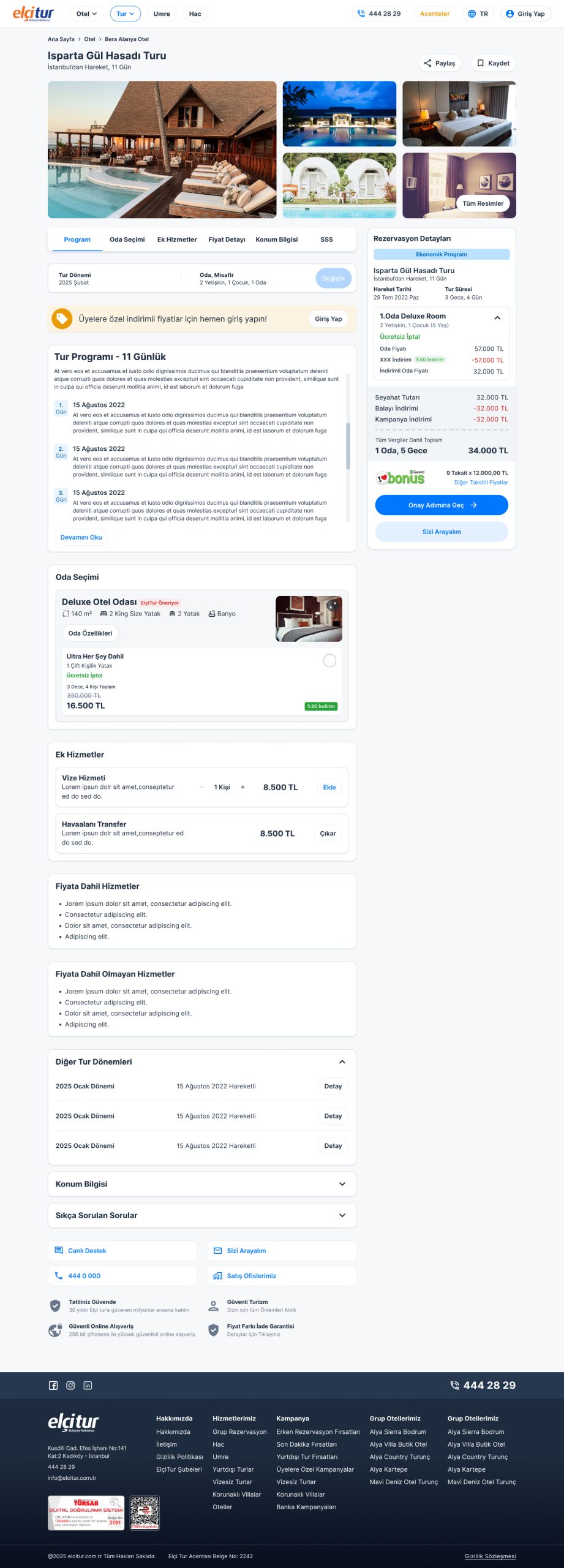This screenshot has height=1568, width=564.
Task: Click the Devamını Oku button
Action: click(x=81, y=537)
